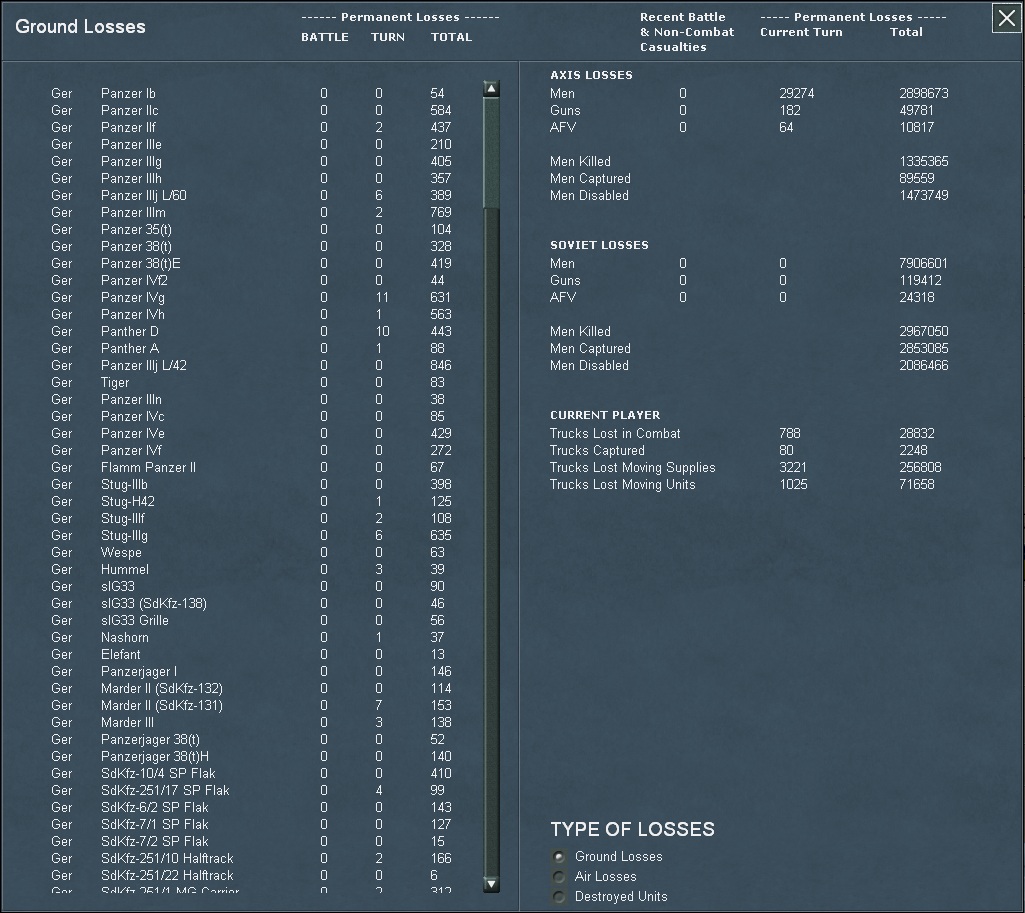Viewport: 1025px width, 913px height.
Task: Close the Ground Losses window
Action: tap(1007, 18)
